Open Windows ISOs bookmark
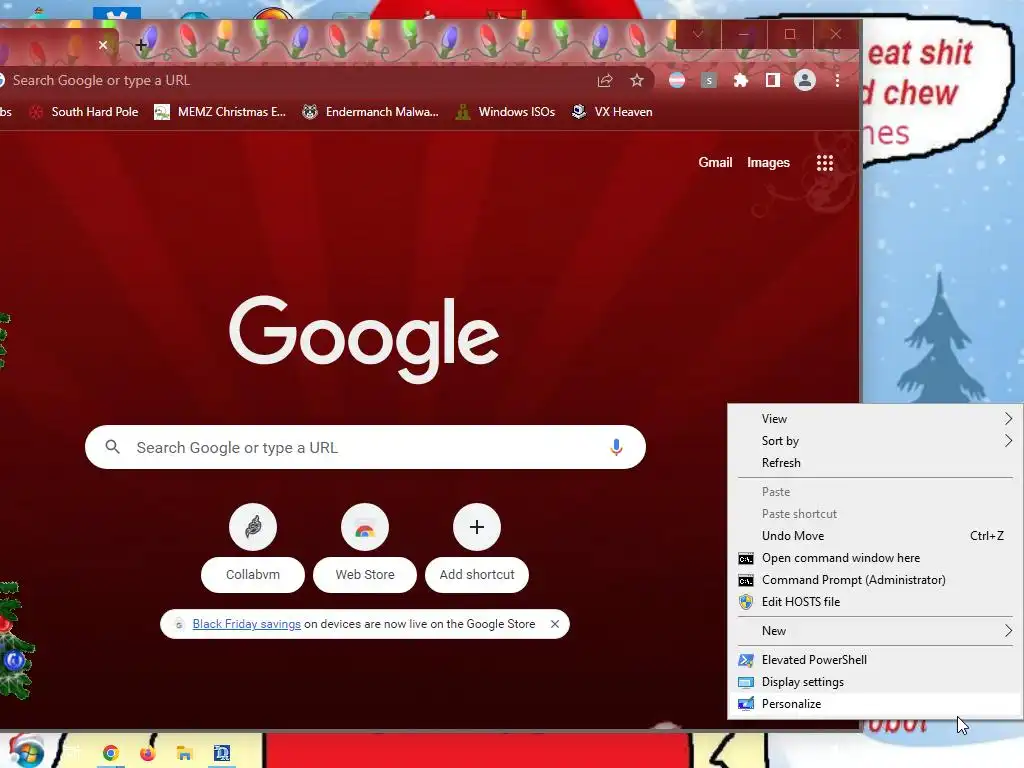 (505, 112)
